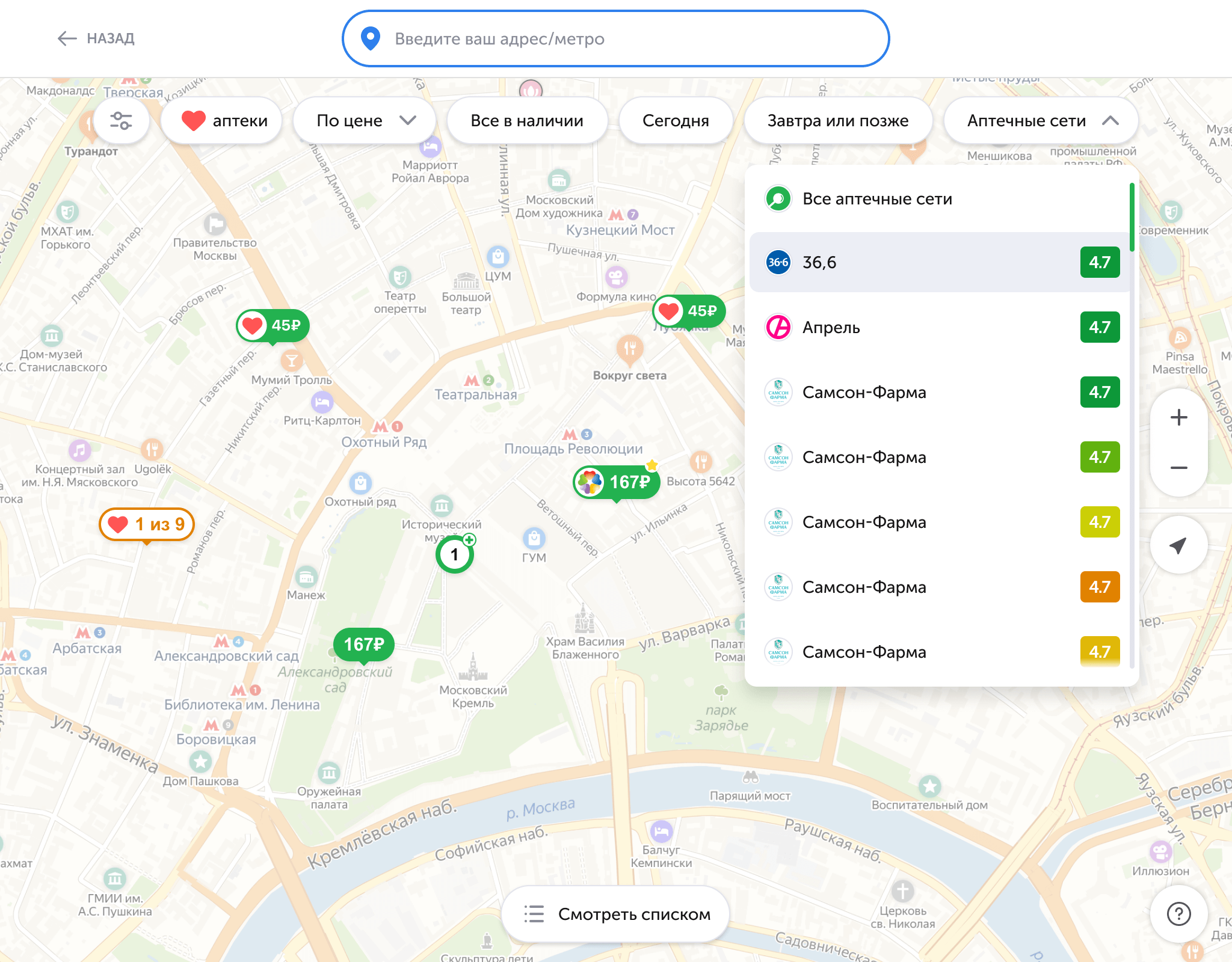Toggle the favorite аптеки filter

(x=222, y=121)
